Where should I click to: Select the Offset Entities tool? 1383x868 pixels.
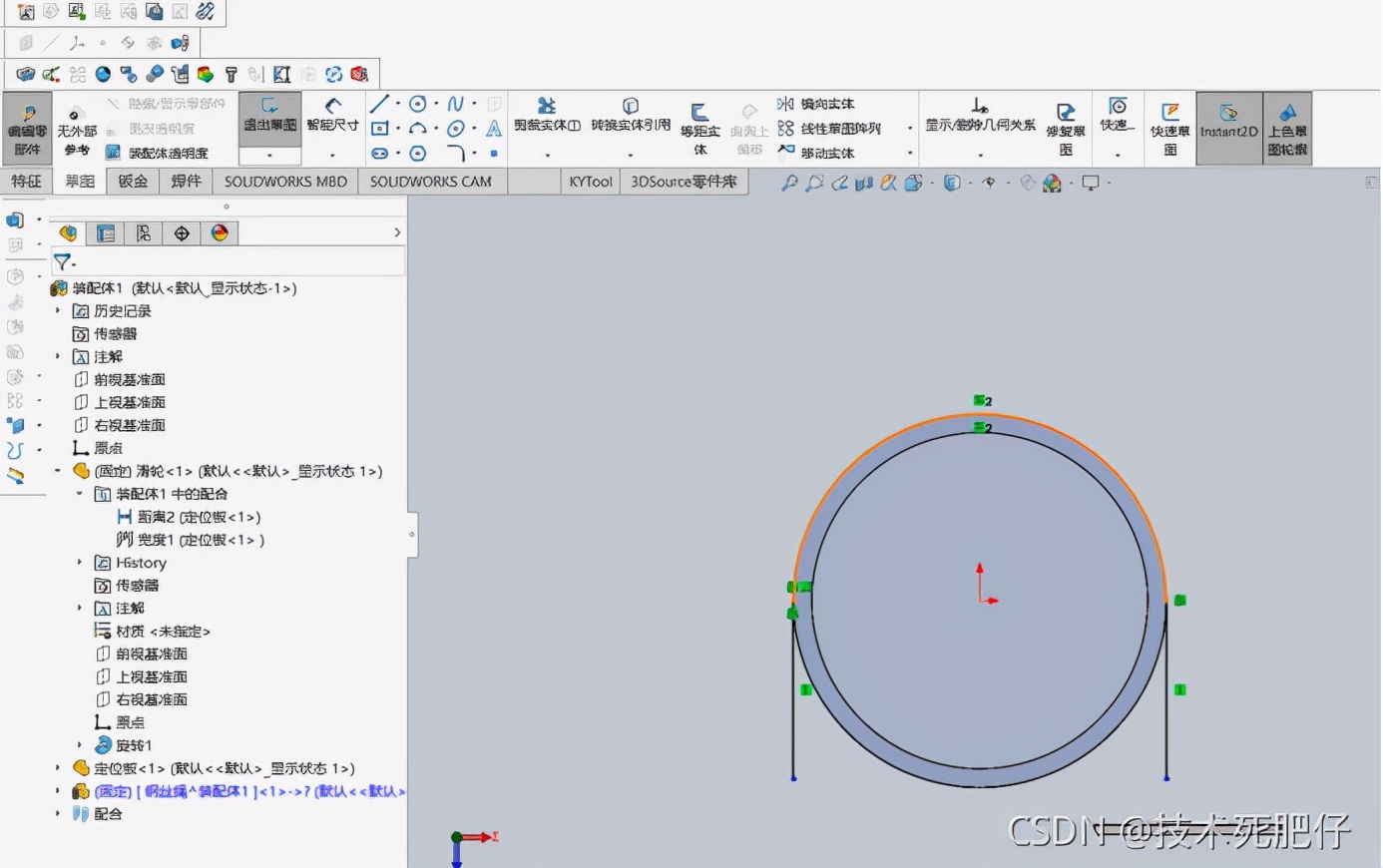click(699, 118)
